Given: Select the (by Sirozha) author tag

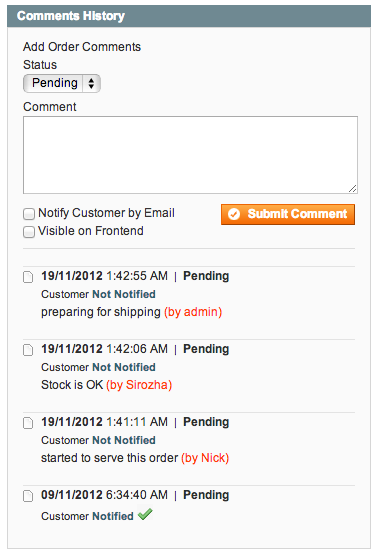Looking at the screenshot, I should (x=139, y=385).
